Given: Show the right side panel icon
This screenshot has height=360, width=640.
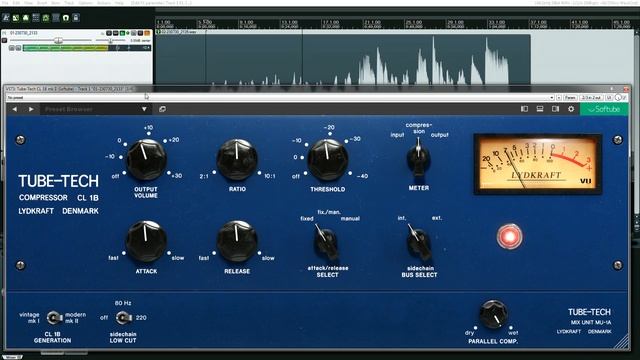Looking at the screenshot, I should pyautogui.click(x=556, y=109).
